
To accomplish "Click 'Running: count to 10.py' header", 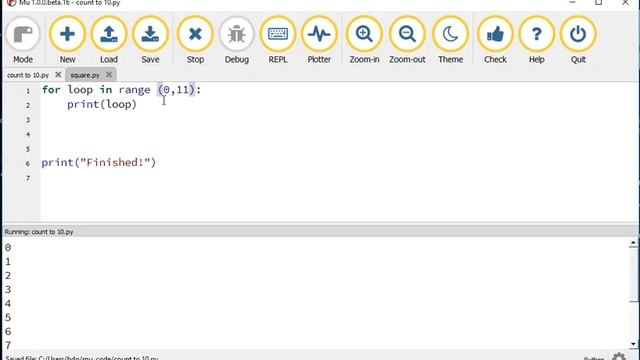I will [39, 232].
